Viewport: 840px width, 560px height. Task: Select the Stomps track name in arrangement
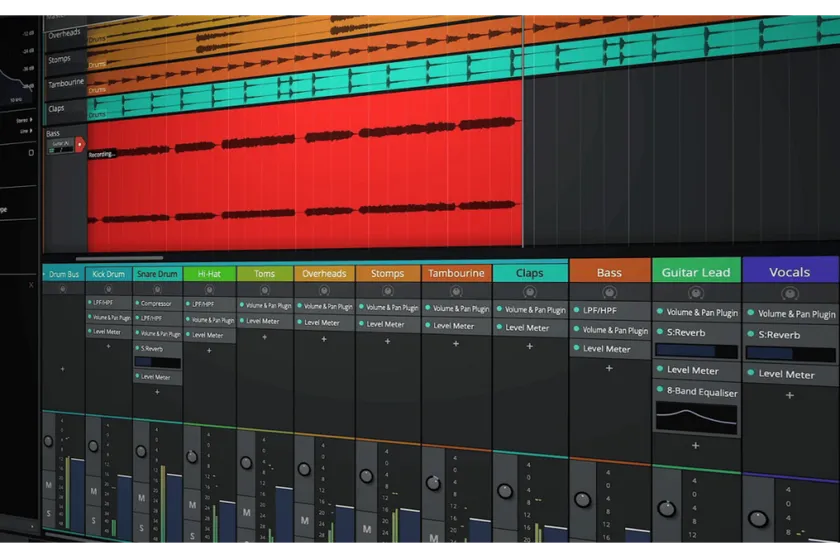(x=59, y=59)
